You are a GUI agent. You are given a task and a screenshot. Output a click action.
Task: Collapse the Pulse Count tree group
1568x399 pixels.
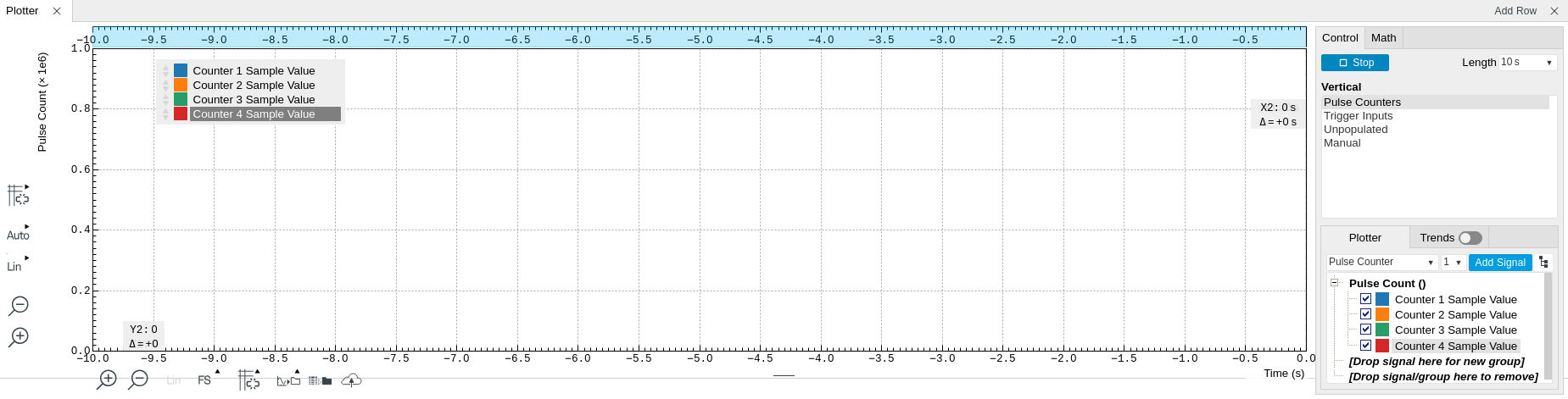click(x=1334, y=283)
